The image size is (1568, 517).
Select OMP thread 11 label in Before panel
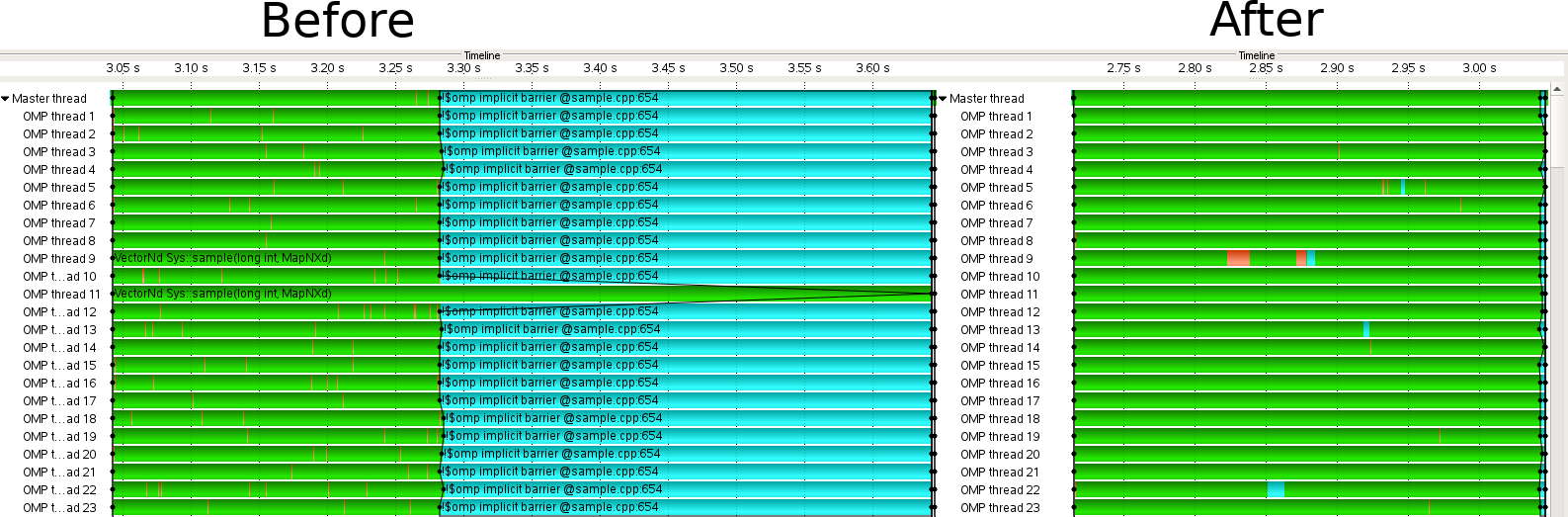[x=61, y=295]
